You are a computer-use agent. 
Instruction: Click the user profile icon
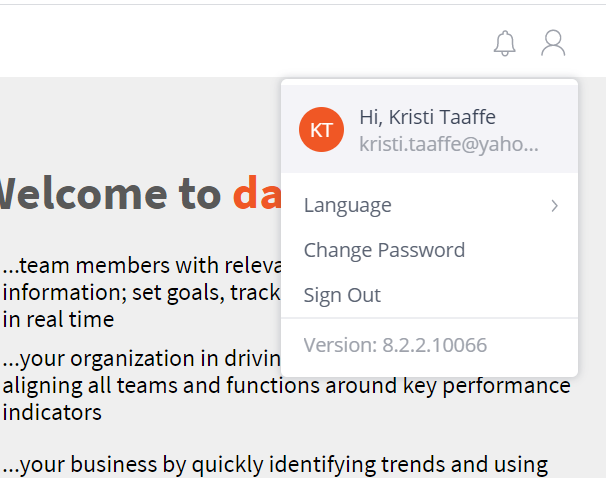pyautogui.click(x=553, y=43)
